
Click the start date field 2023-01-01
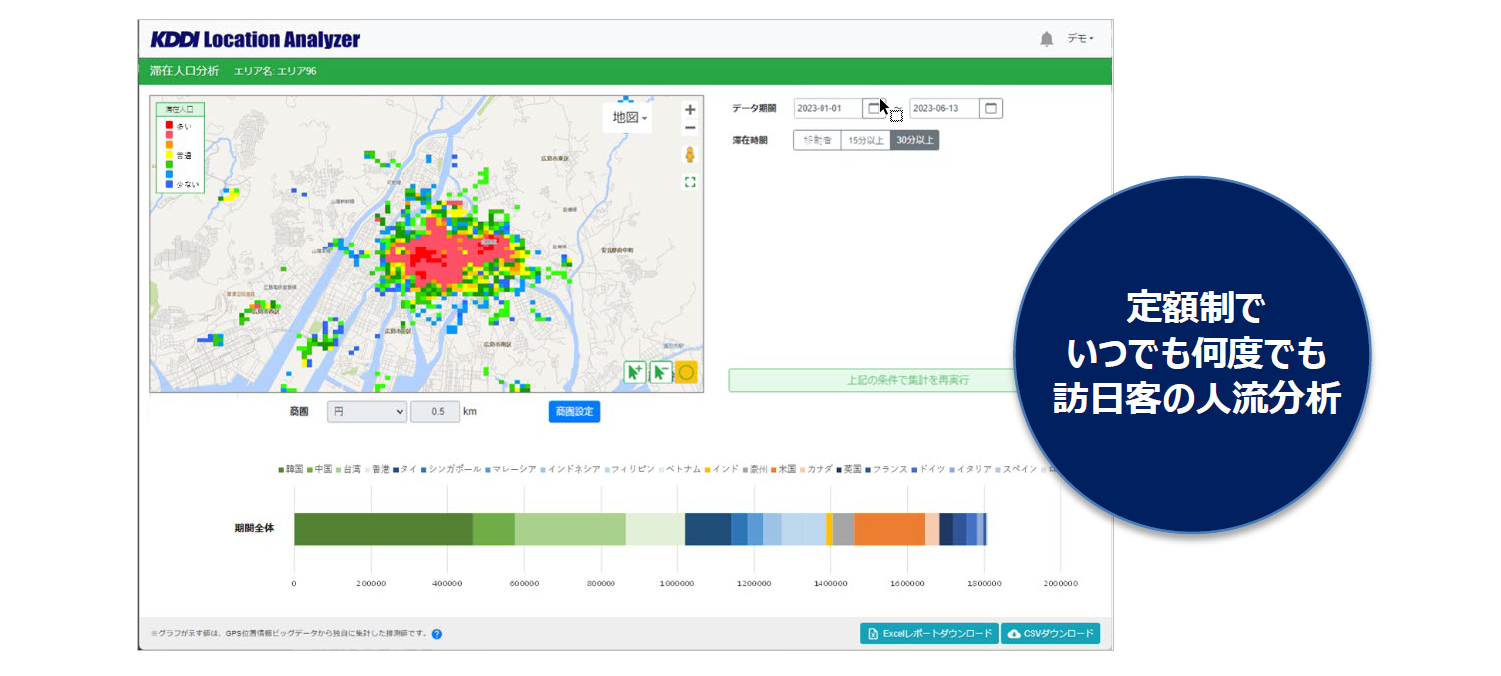click(x=829, y=108)
